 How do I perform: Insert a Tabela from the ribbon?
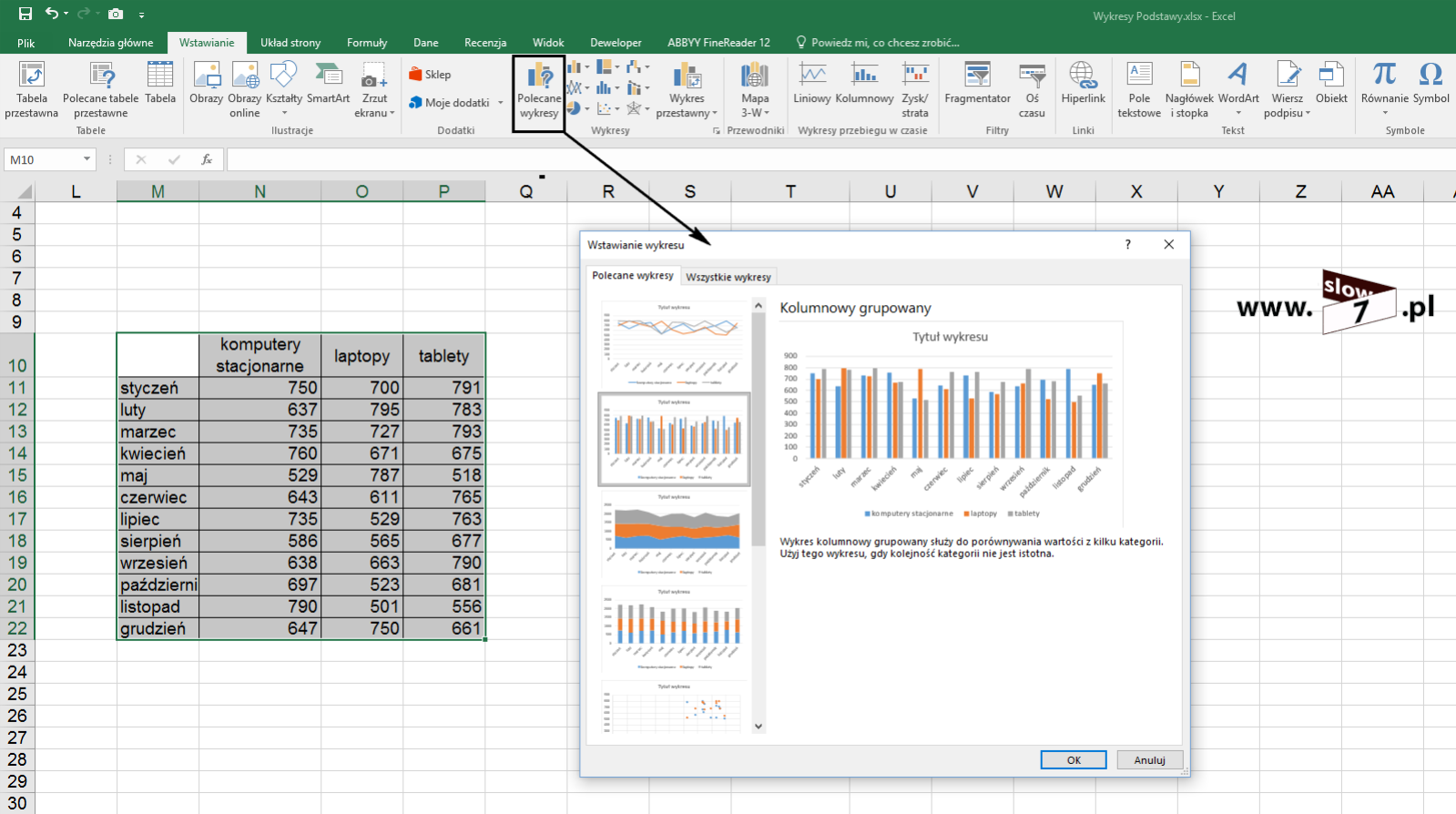[x=160, y=83]
